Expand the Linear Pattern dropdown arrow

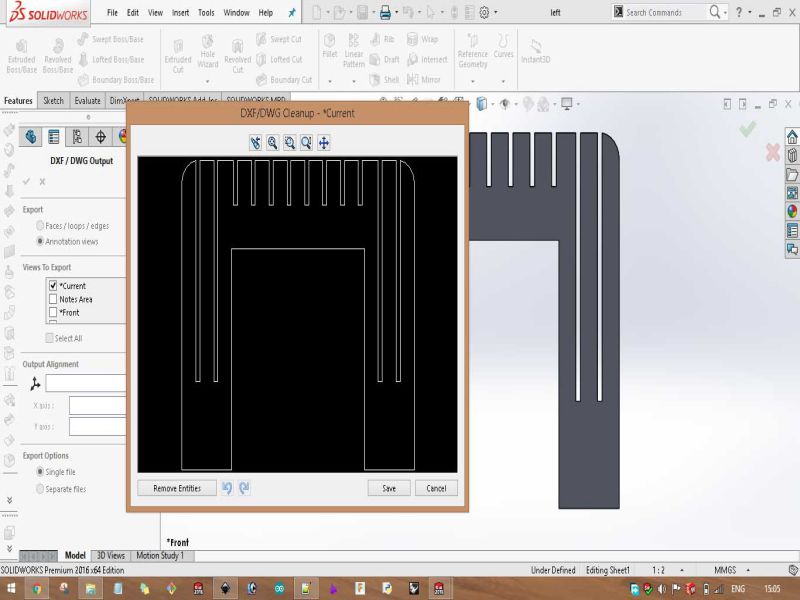coord(354,81)
